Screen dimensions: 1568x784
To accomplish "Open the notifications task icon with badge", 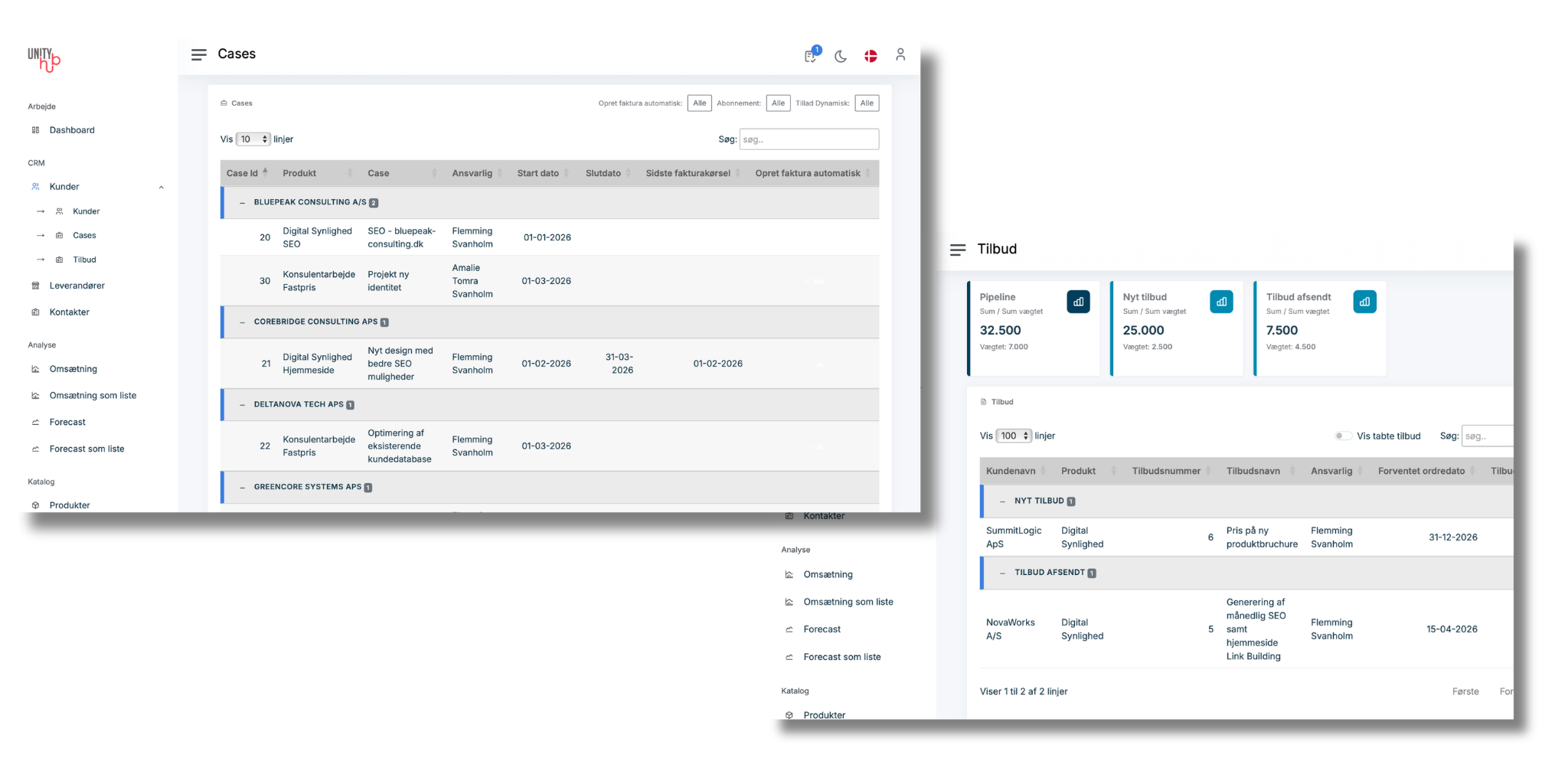I will (x=811, y=56).
